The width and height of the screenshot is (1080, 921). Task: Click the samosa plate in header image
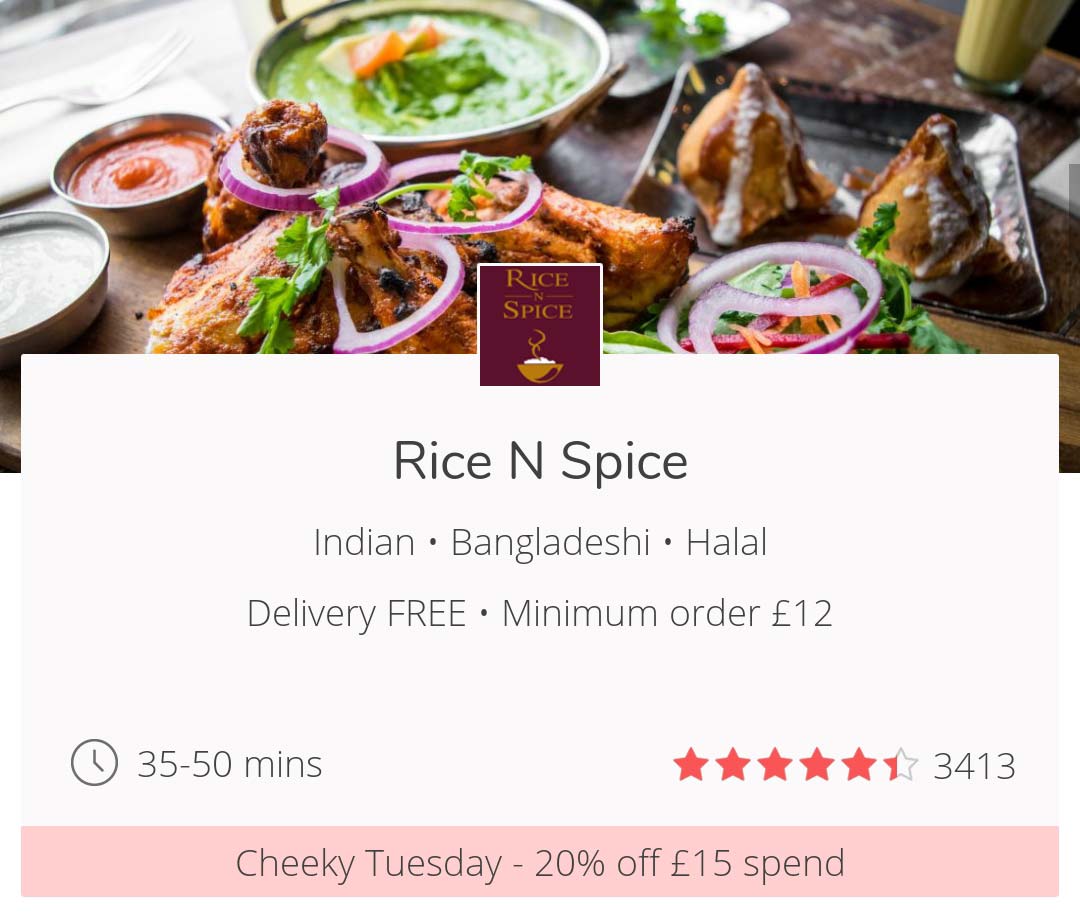837,193
